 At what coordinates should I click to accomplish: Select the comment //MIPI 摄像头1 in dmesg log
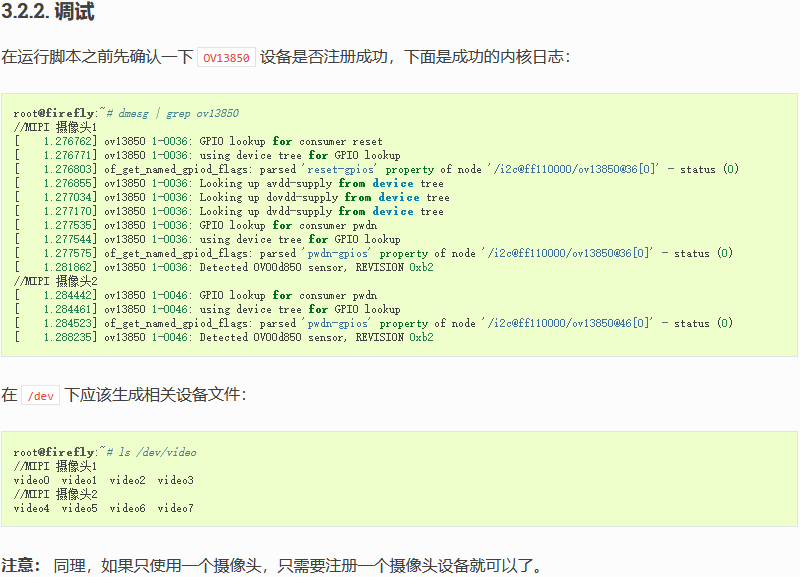(55, 127)
